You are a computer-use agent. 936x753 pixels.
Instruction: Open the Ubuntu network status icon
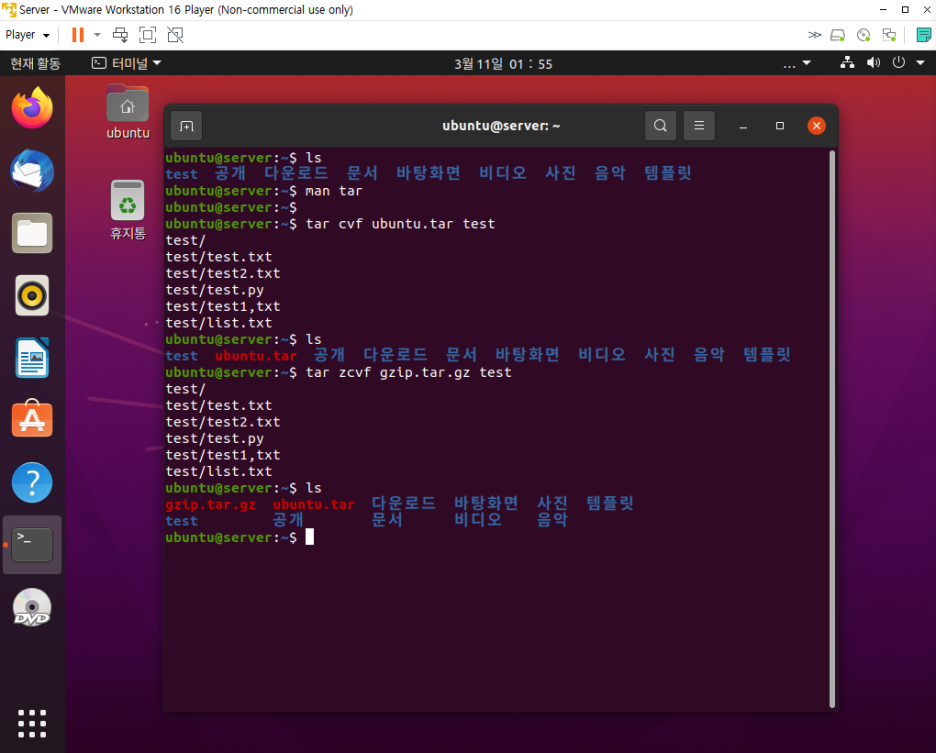pyautogui.click(x=847, y=62)
